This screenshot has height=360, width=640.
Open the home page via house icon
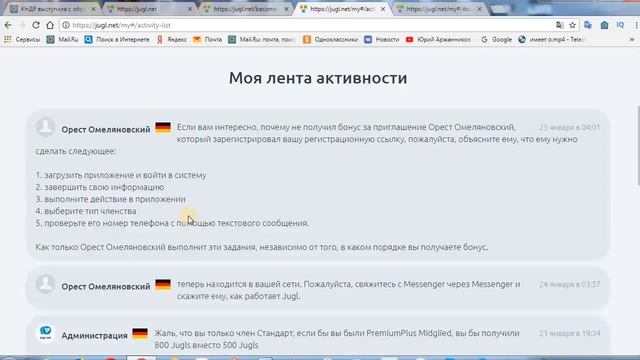point(50,25)
